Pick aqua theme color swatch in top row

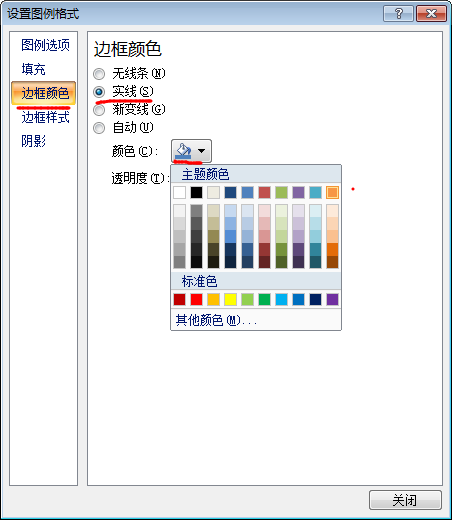tap(315, 192)
